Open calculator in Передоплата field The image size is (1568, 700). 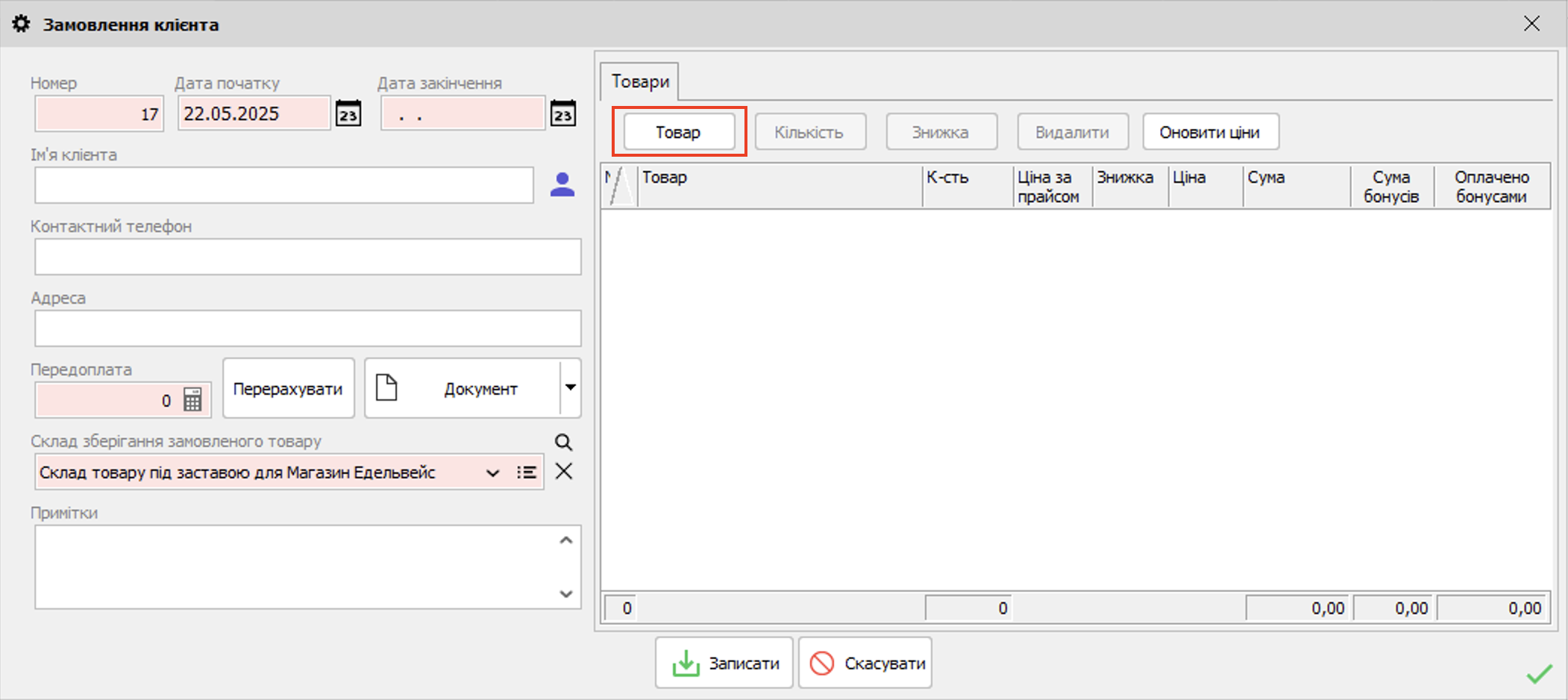point(192,401)
